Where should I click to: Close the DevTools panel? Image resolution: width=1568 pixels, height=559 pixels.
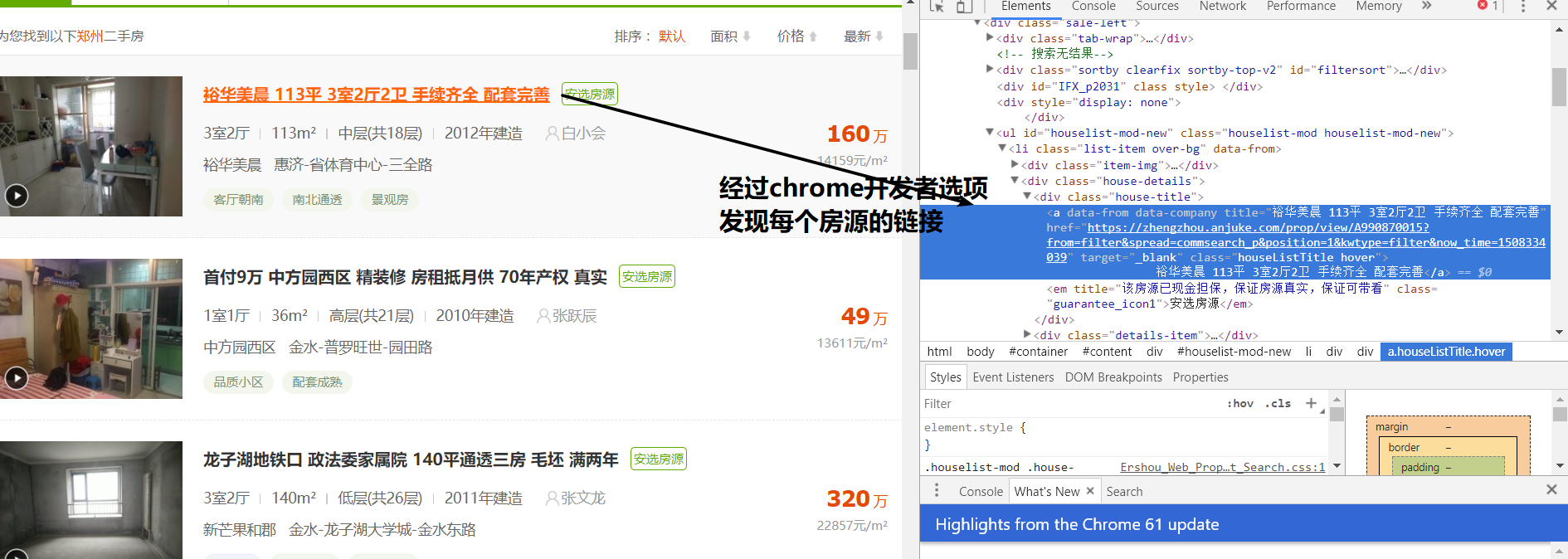click(x=1551, y=6)
